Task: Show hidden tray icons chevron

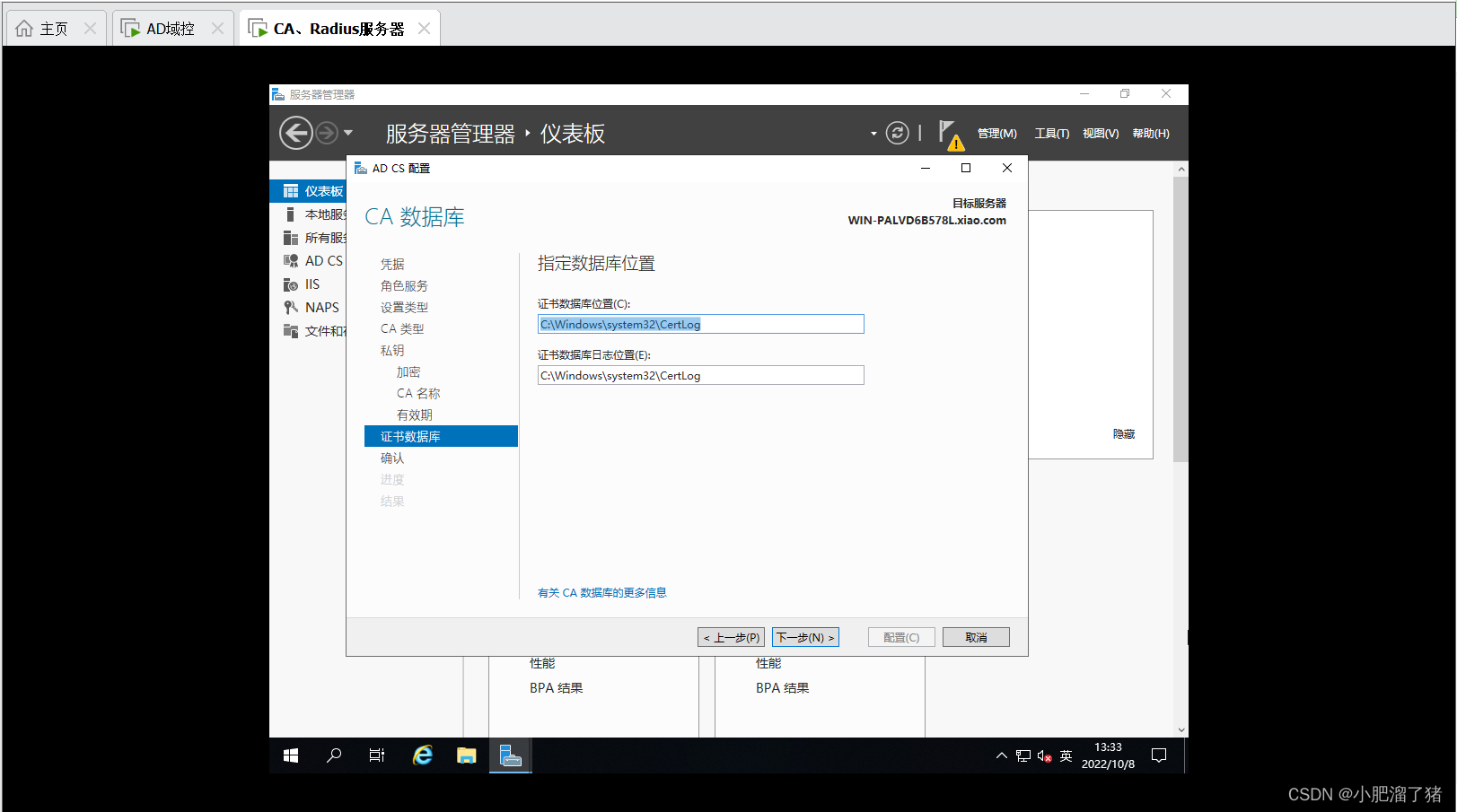Action: click(x=1002, y=755)
